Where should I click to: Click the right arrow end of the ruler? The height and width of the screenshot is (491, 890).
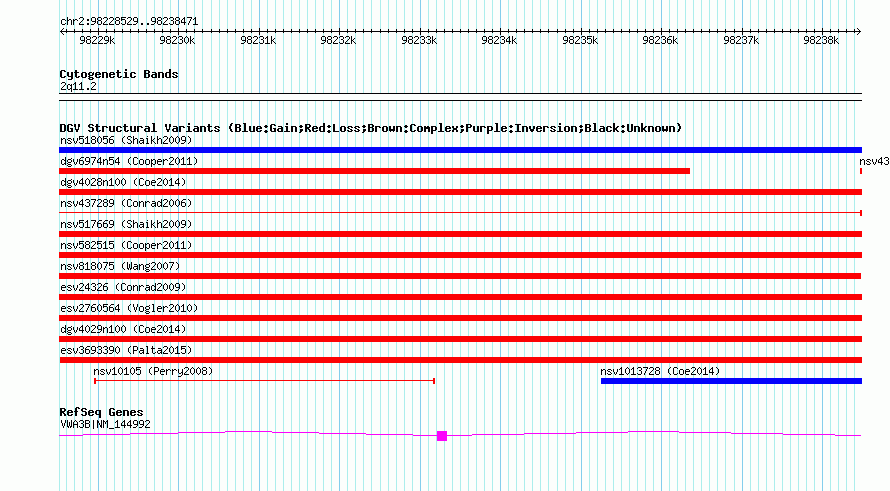(x=858, y=31)
